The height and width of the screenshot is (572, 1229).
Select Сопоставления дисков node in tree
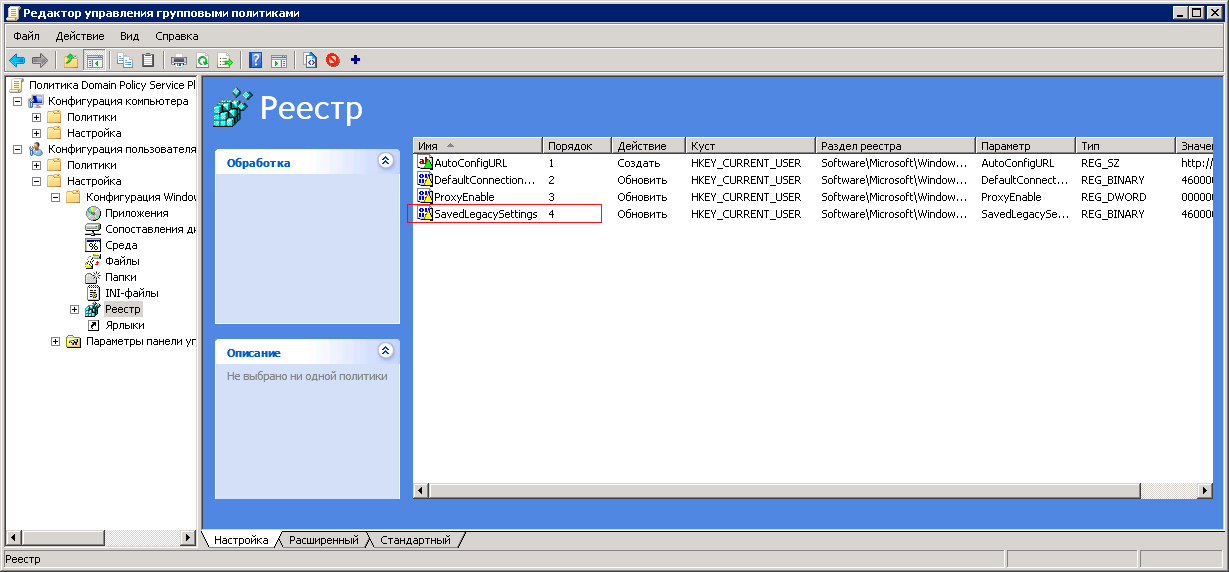pos(150,229)
